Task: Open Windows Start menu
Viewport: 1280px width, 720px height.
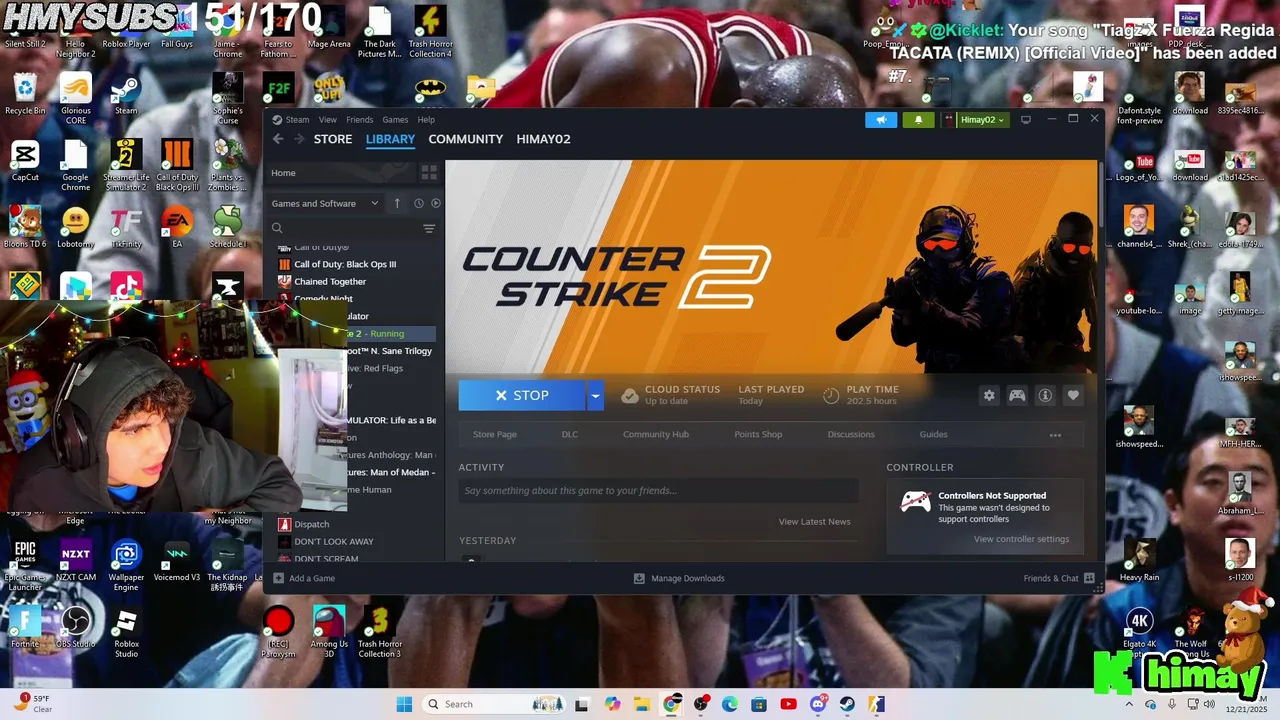Action: click(404, 704)
